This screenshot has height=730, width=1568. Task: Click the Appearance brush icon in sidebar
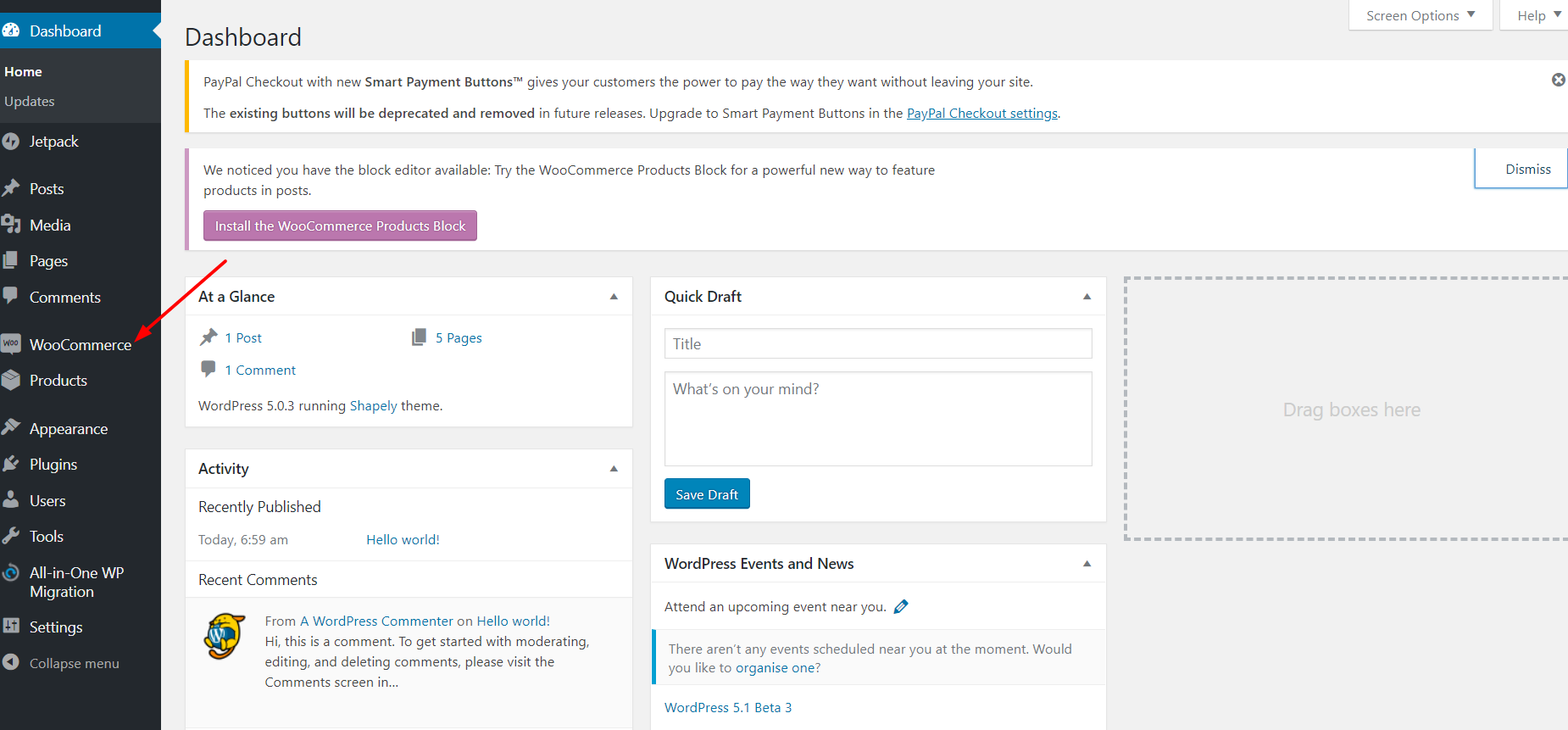tap(10, 428)
